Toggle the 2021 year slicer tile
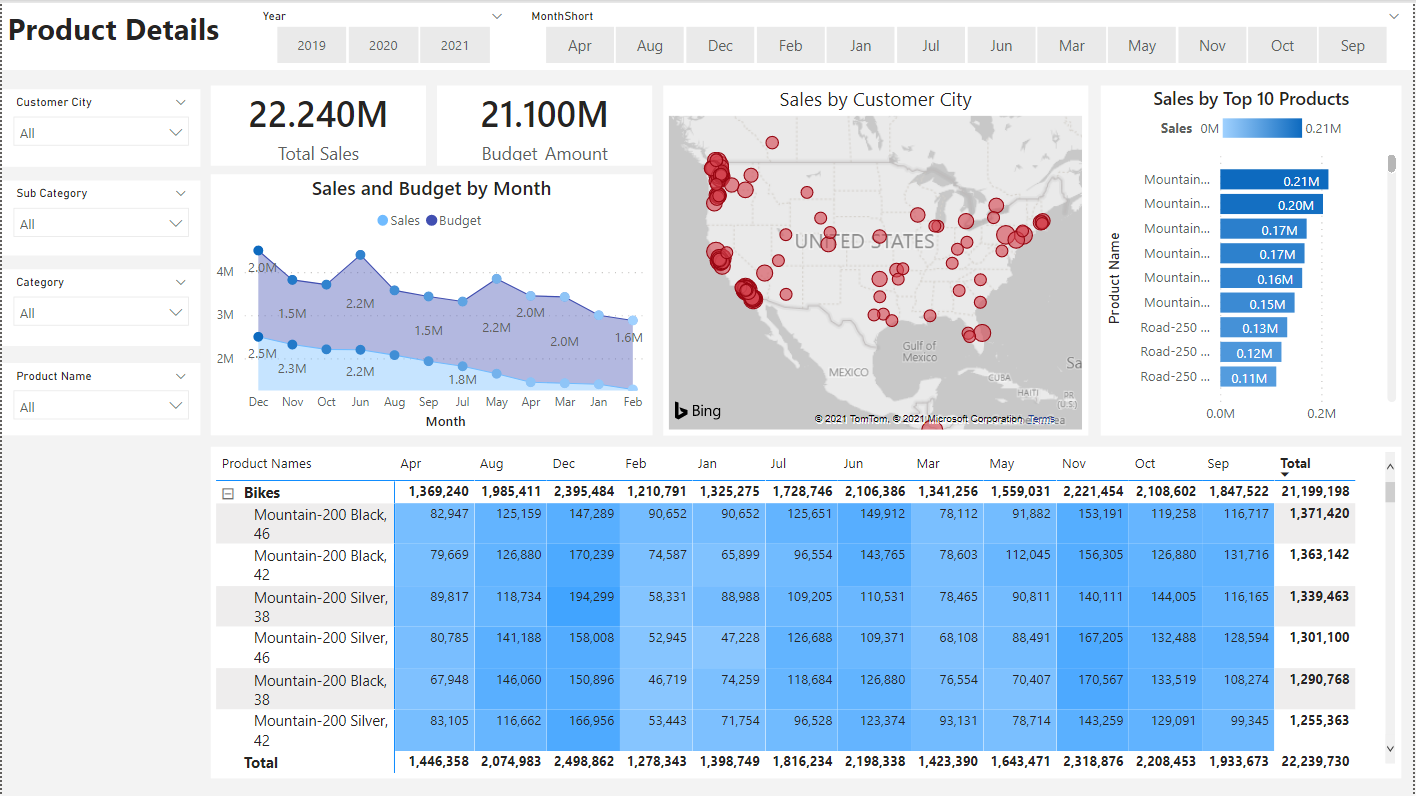This screenshot has width=1416, height=796. (455, 46)
